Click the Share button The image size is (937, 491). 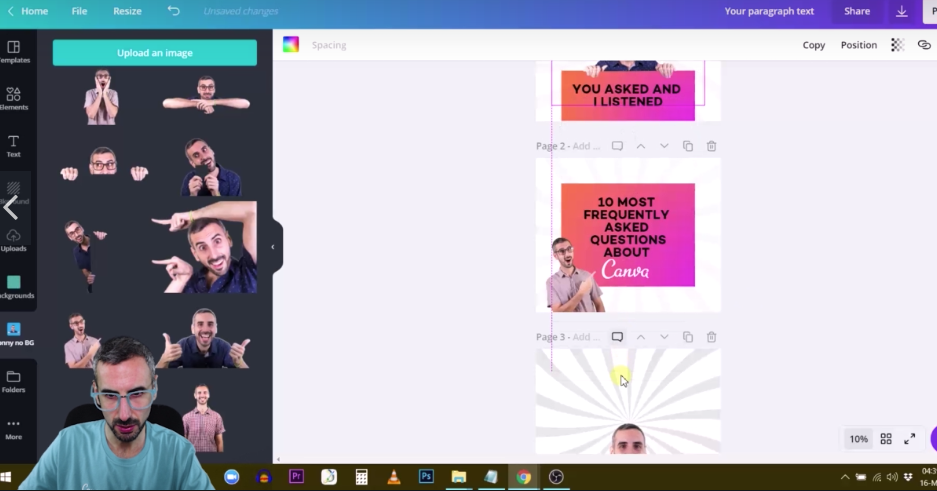click(856, 11)
